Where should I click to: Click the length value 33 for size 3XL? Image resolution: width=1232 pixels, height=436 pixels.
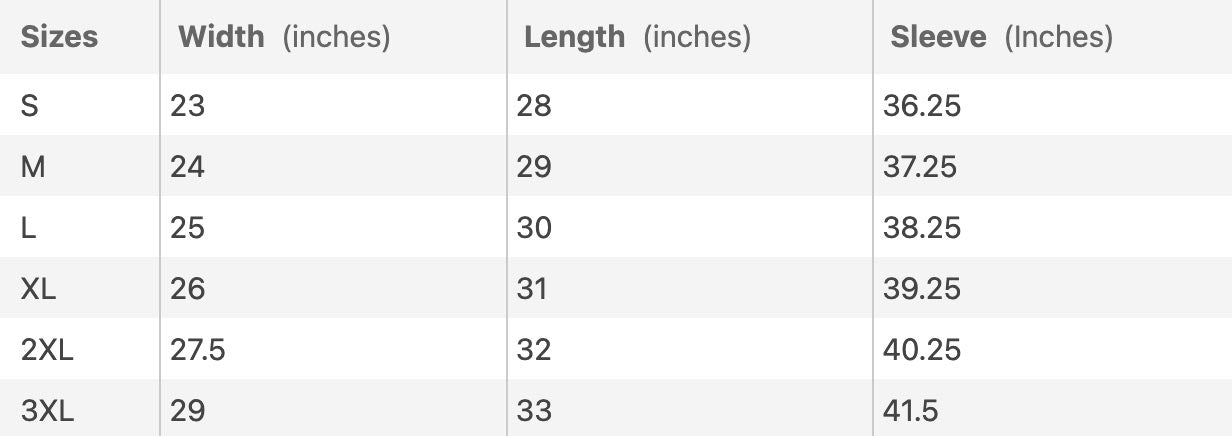(x=534, y=411)
